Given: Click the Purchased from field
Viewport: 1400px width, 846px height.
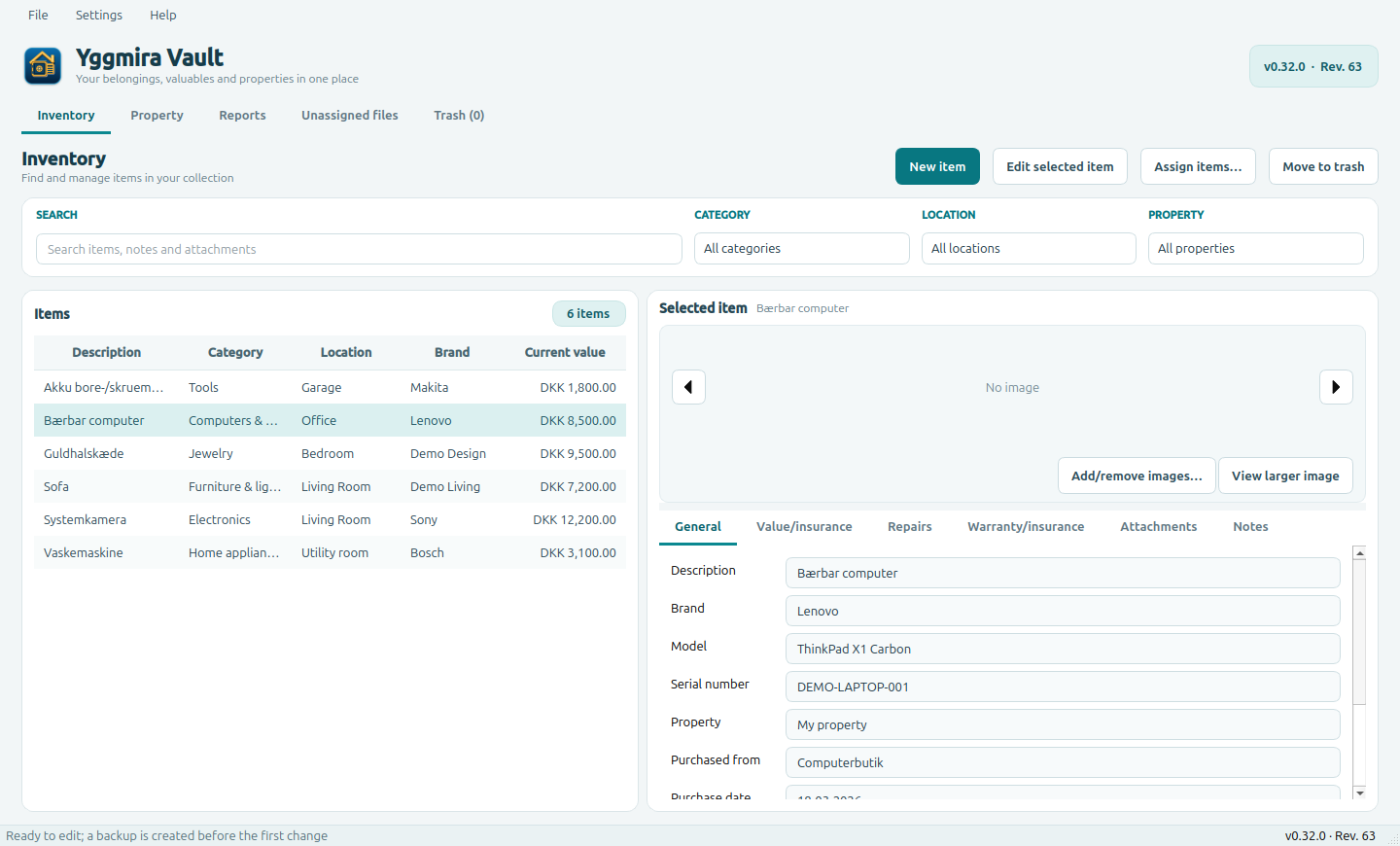Looking at the screenshot, I should coord(1063,762).
